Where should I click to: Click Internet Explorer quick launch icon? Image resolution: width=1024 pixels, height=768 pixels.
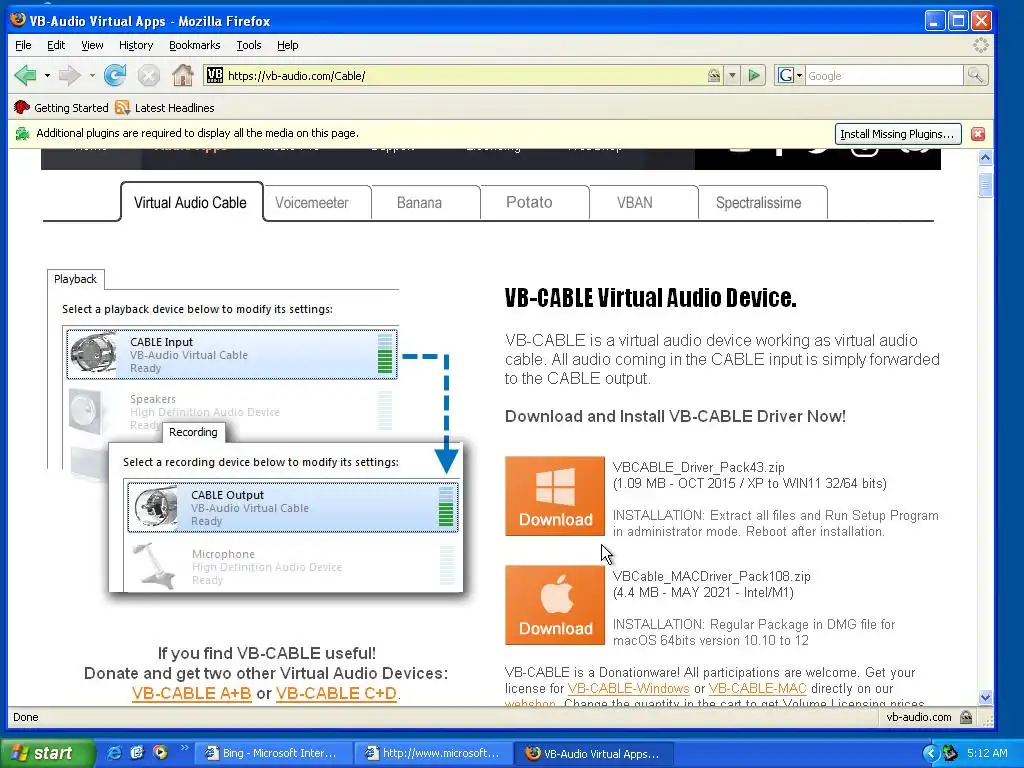[114, 753]
